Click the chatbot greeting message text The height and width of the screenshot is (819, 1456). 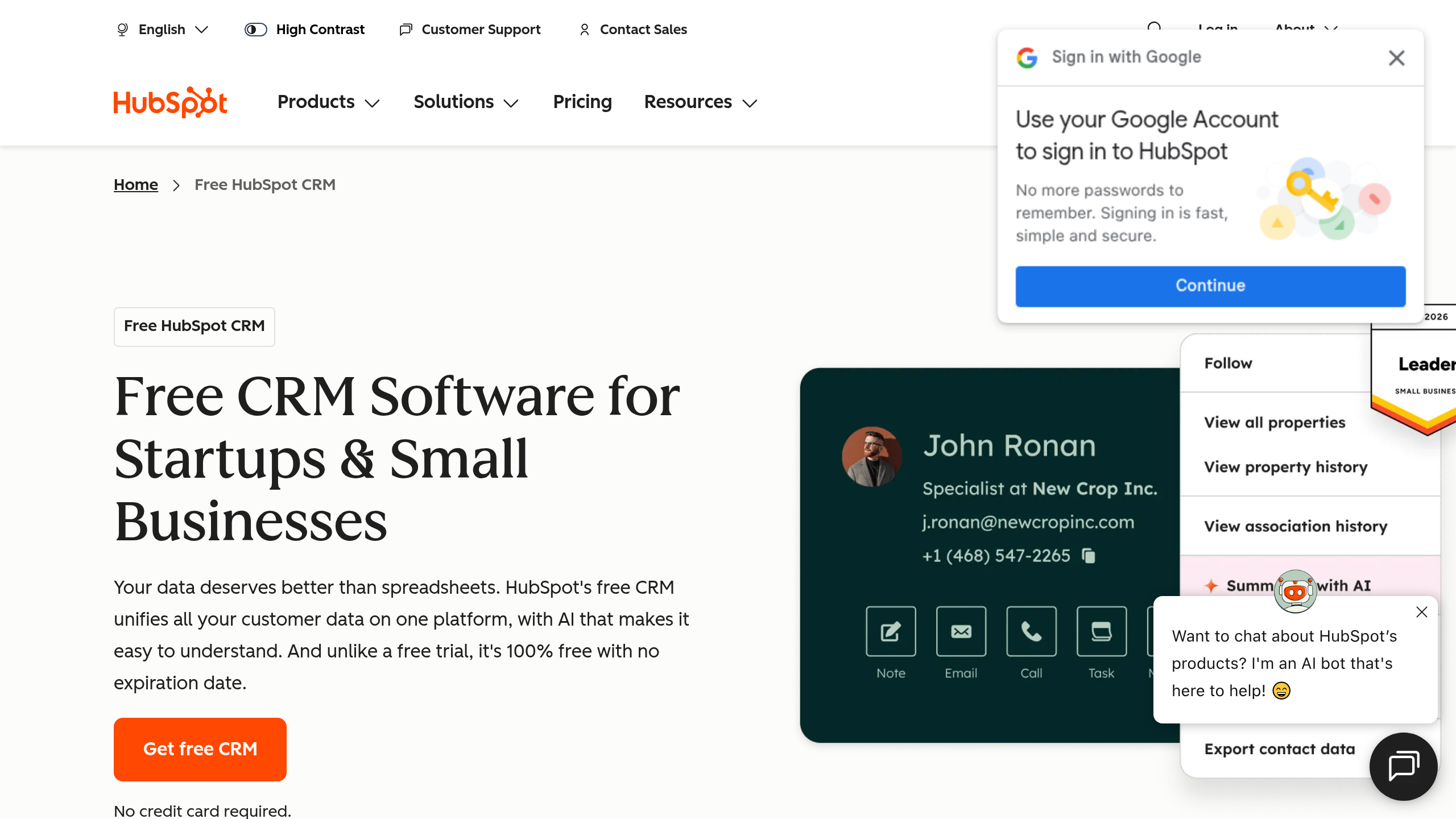click(x=1284, y=663)
